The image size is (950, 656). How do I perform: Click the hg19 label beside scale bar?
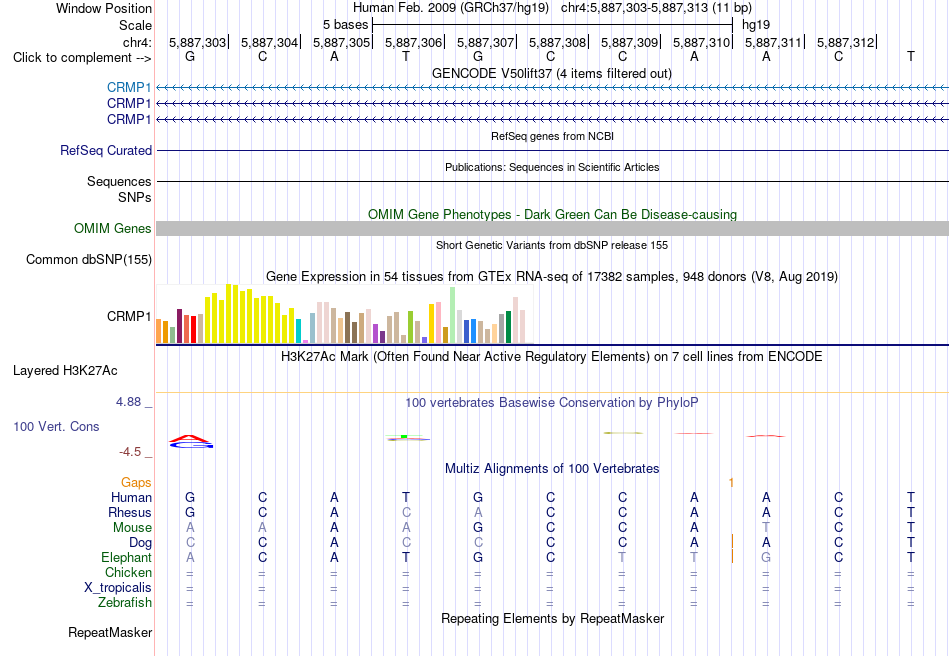[756, 25]
